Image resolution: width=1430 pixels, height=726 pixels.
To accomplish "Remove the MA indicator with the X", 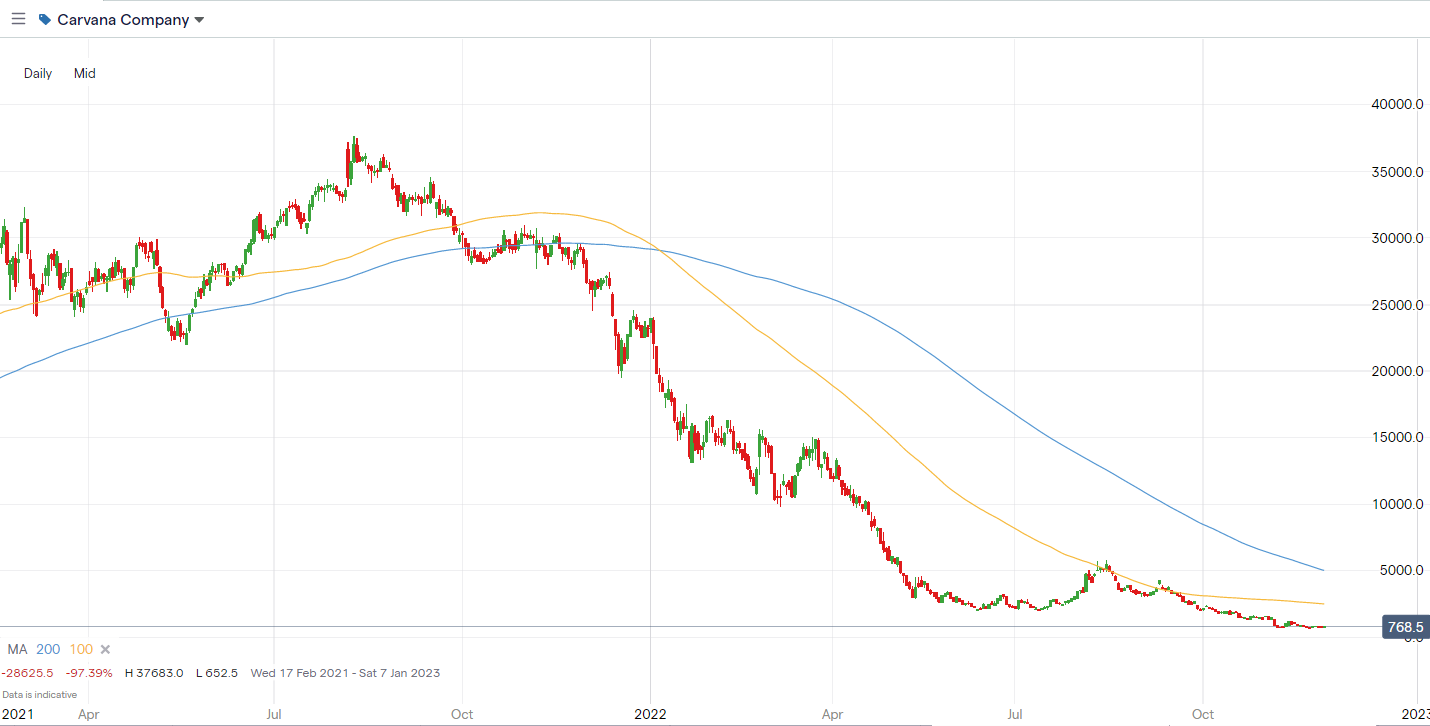I will [105, 649].
